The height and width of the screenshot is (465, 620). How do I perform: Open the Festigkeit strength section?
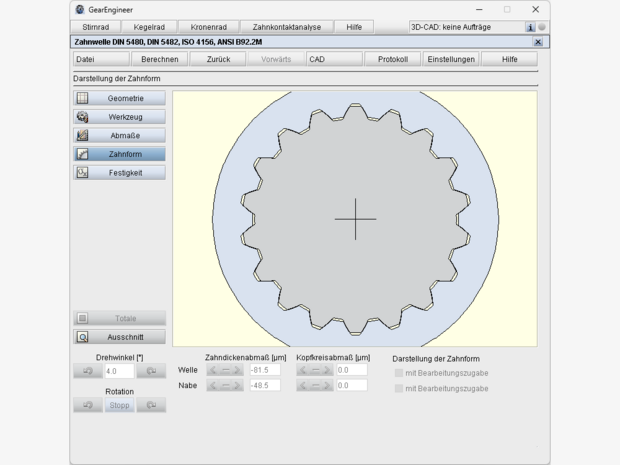tap(119, 173)
